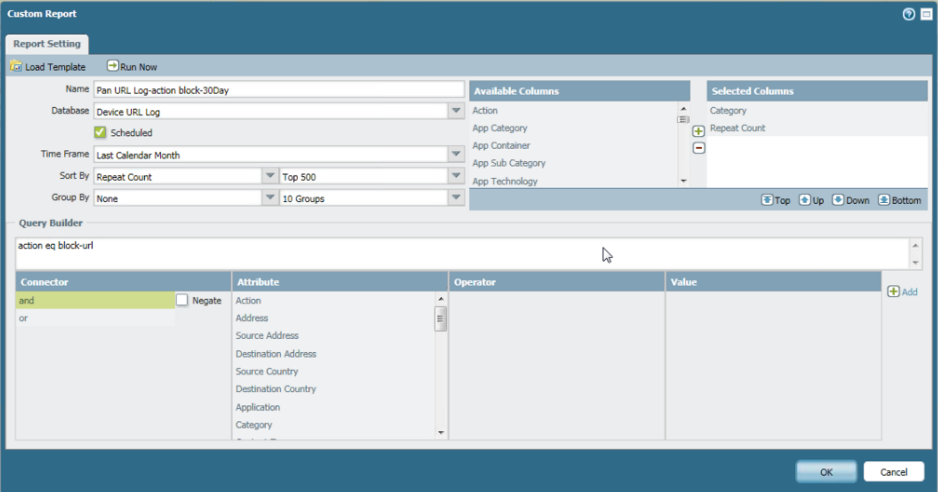
Task: Enable the Negate checkbox
Action: tap(182, 300)
